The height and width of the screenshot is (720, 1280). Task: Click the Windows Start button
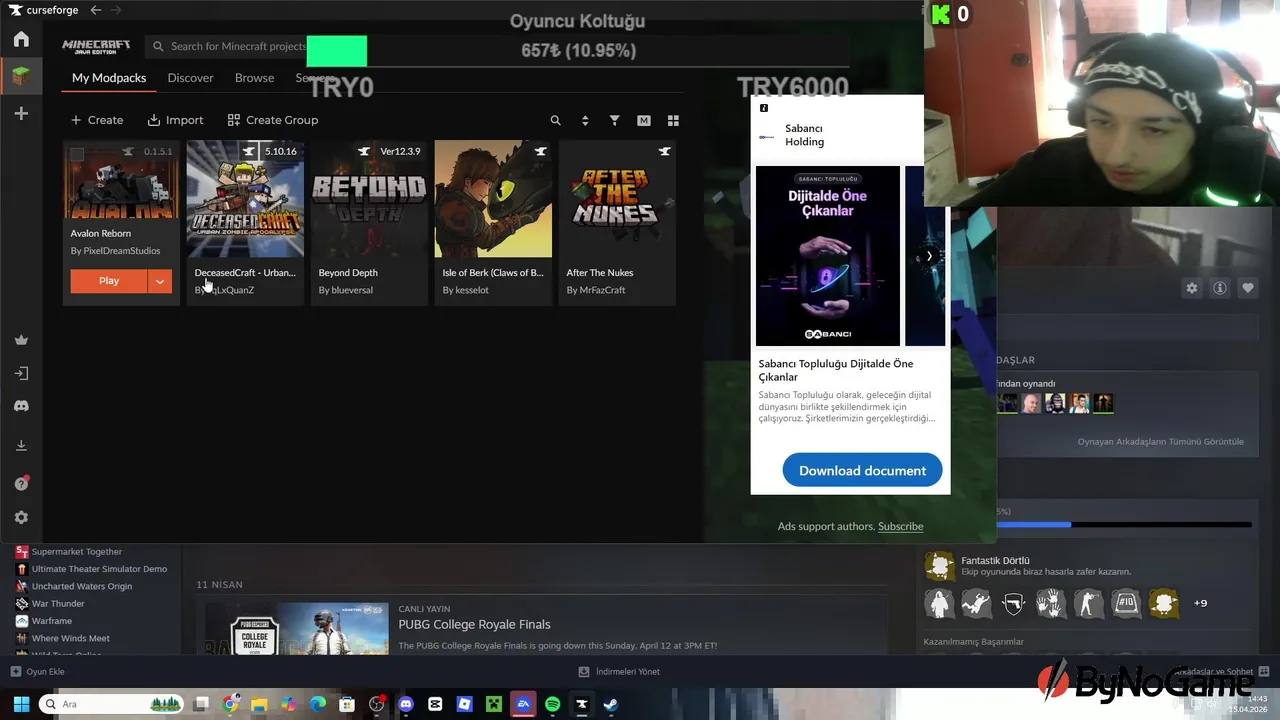pos(21,704)
